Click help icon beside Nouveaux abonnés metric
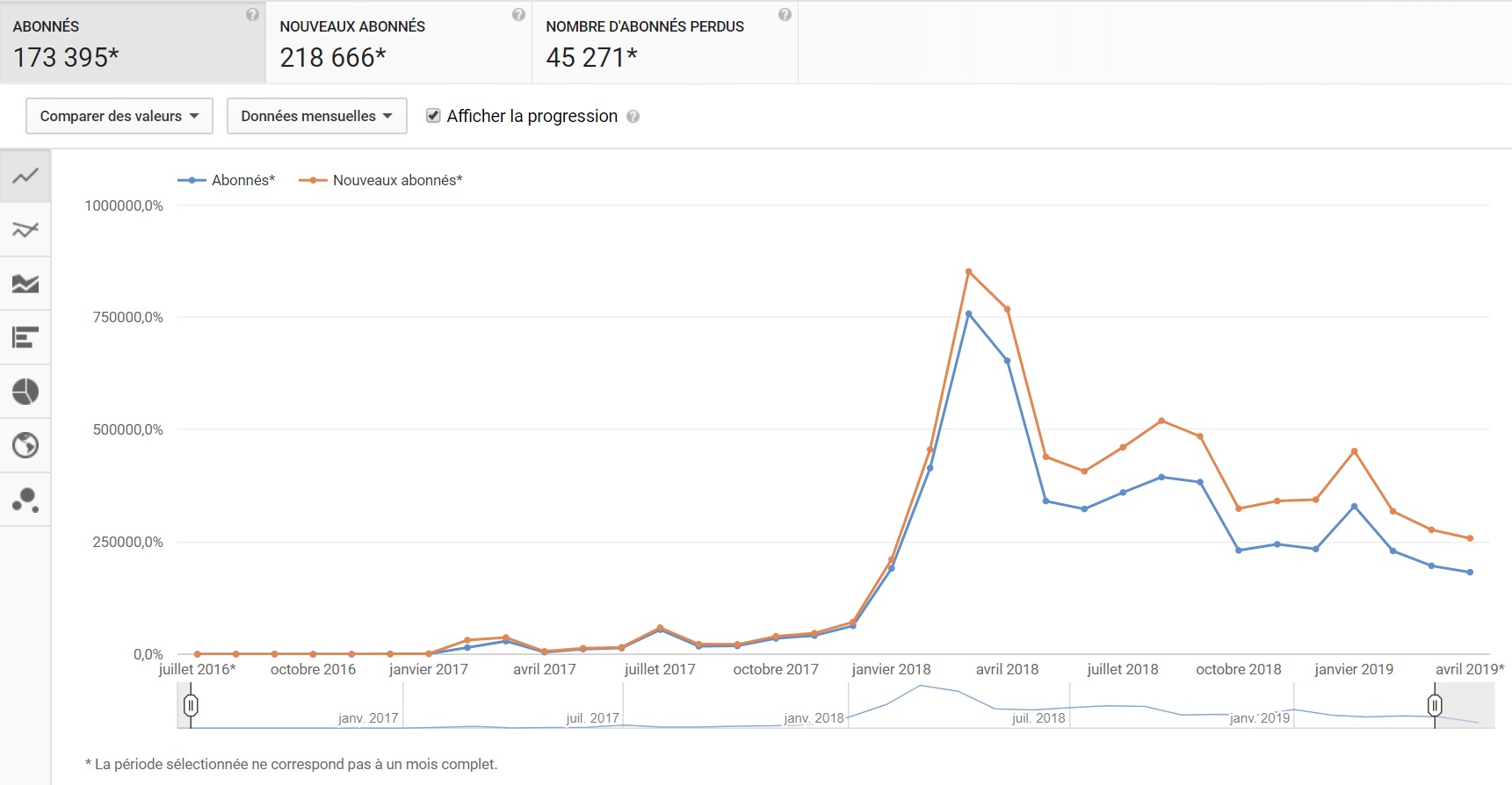Viewport: 1512px width, 785px height. (518, 14)
